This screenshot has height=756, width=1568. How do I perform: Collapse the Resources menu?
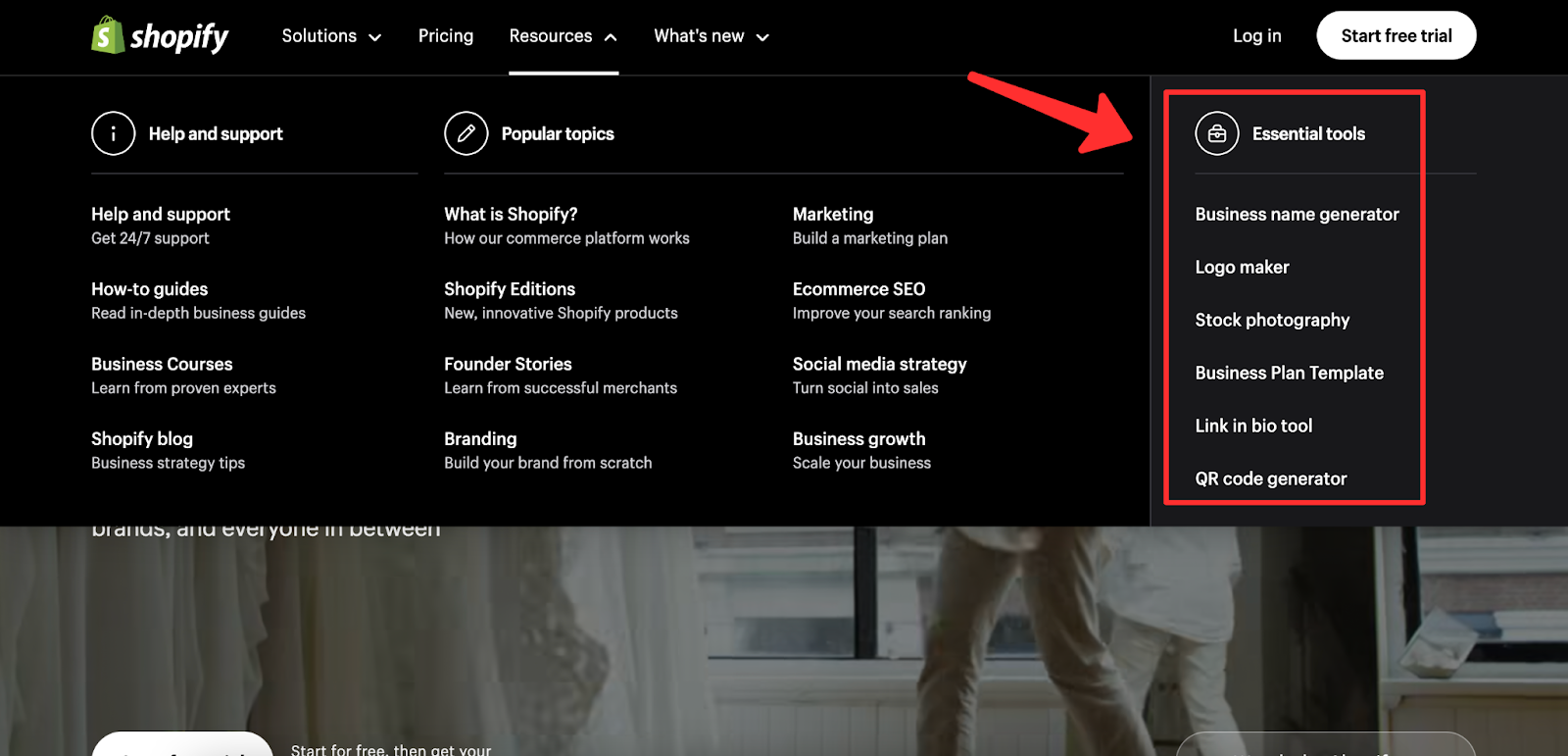[x=563, y=36]
